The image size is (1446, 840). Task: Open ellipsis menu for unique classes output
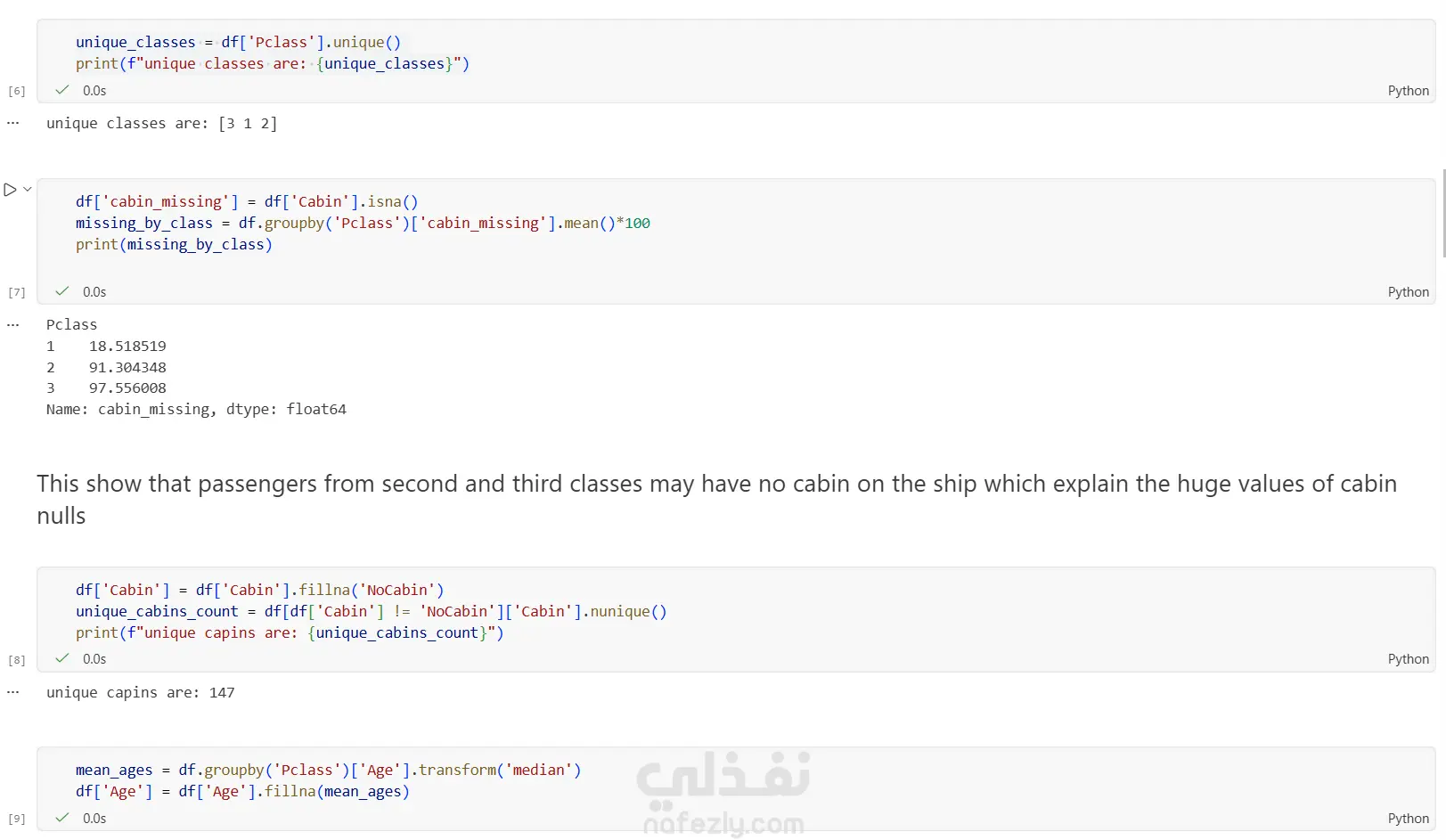(12, 123)
